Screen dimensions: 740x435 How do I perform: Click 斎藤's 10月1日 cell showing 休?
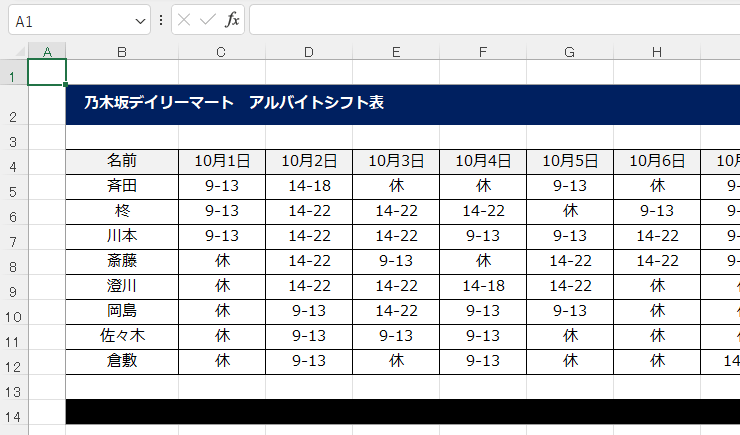(x=222, y=262)
